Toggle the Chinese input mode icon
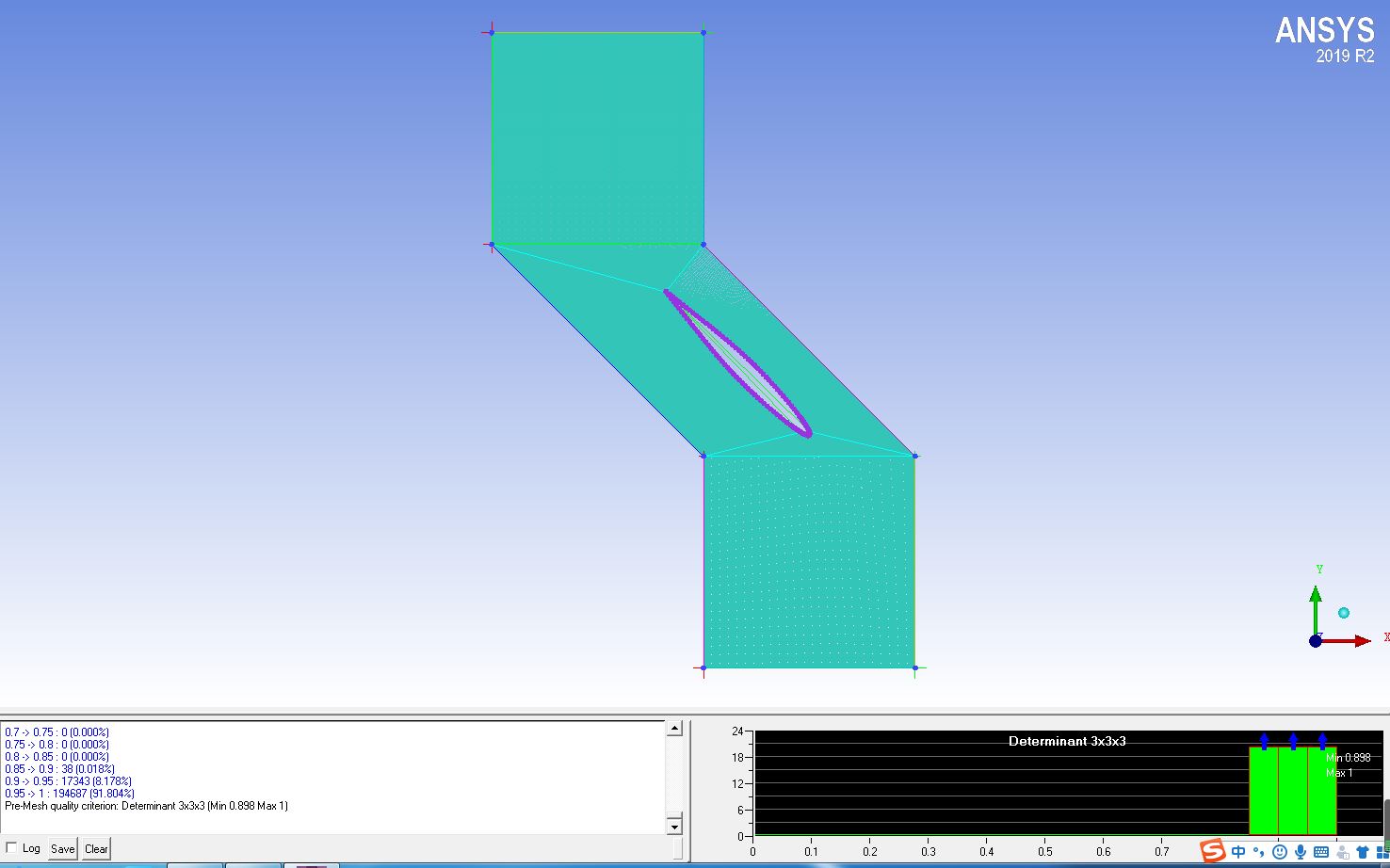 coord(1238,852)
